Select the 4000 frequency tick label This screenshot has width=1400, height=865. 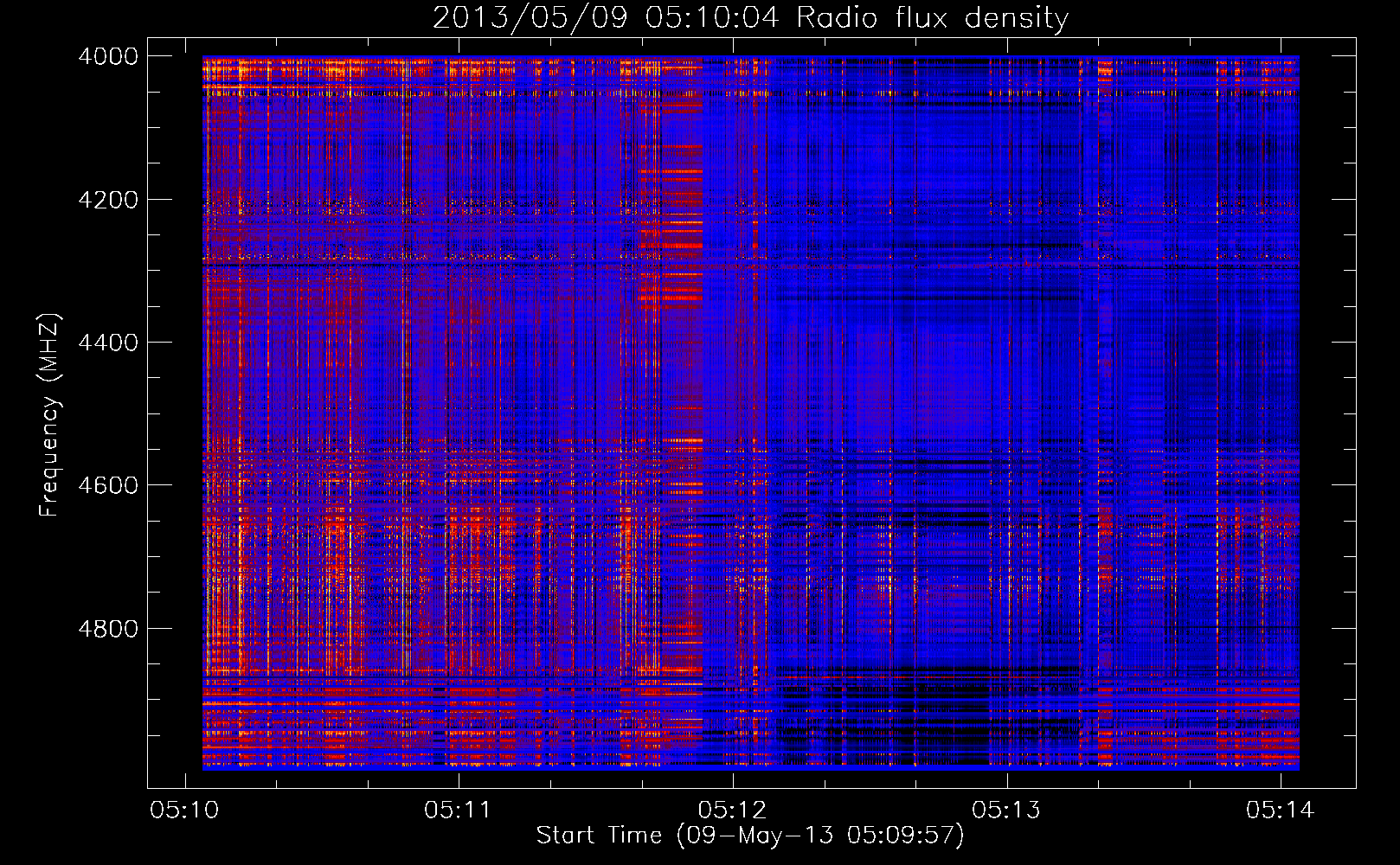pyautogui.click(x=108, y=56)
